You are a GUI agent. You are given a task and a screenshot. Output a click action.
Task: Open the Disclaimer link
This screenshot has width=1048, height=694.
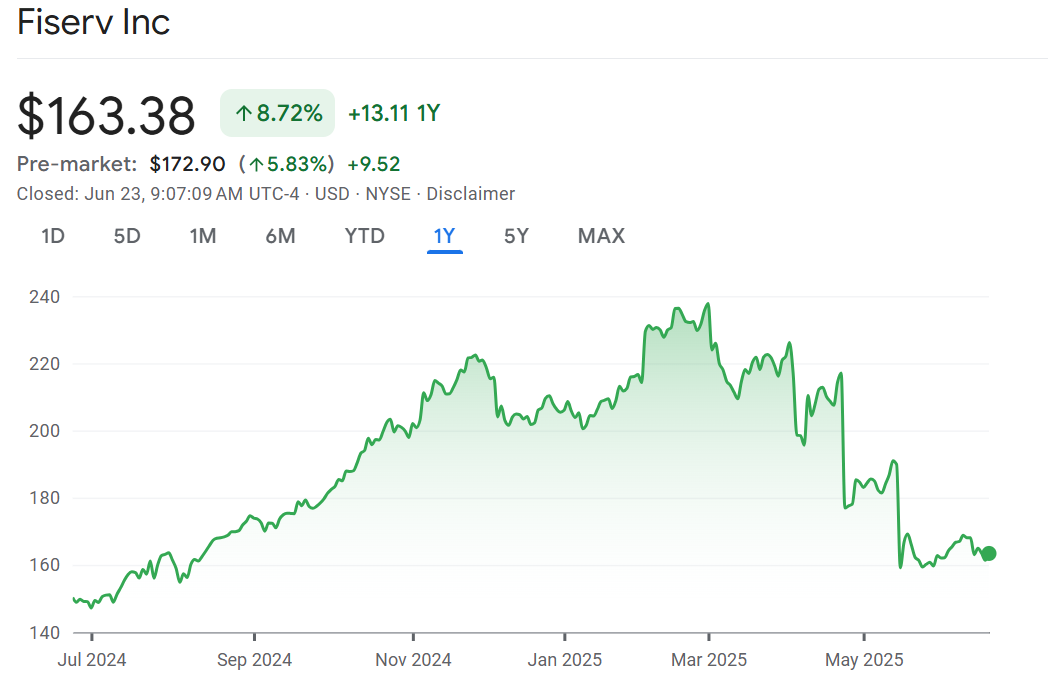coord(471,194)
